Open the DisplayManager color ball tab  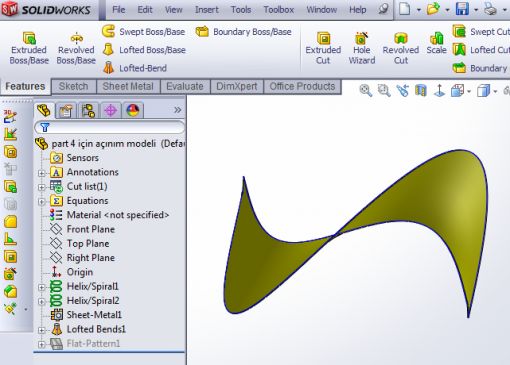133,110
